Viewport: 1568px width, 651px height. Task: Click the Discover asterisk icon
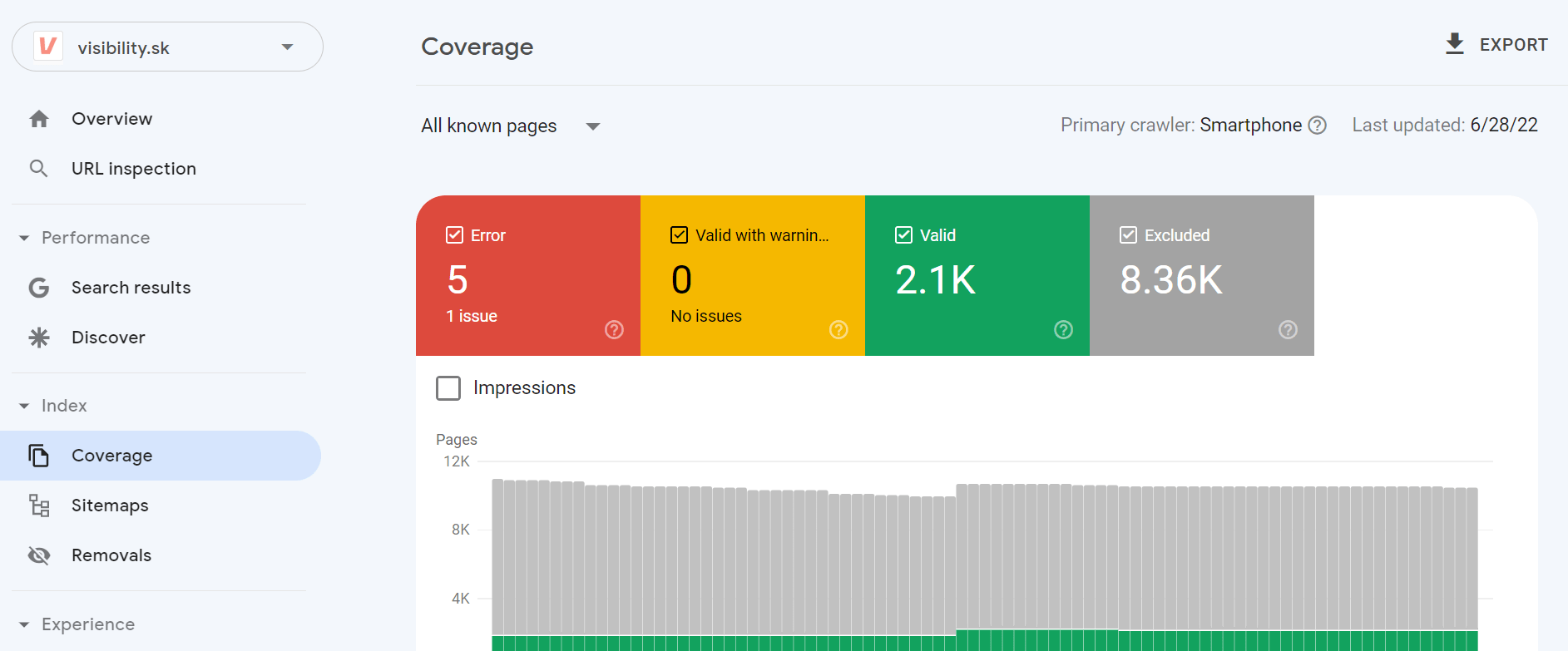click(39, 338)
